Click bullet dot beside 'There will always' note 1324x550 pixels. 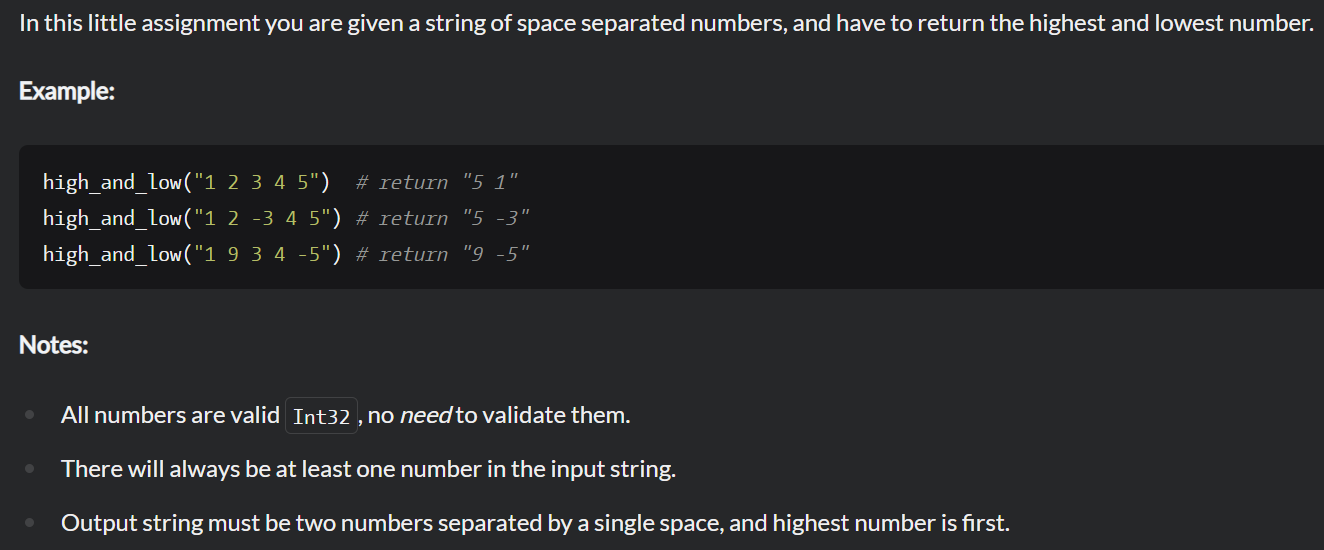[x=31, y=469]
